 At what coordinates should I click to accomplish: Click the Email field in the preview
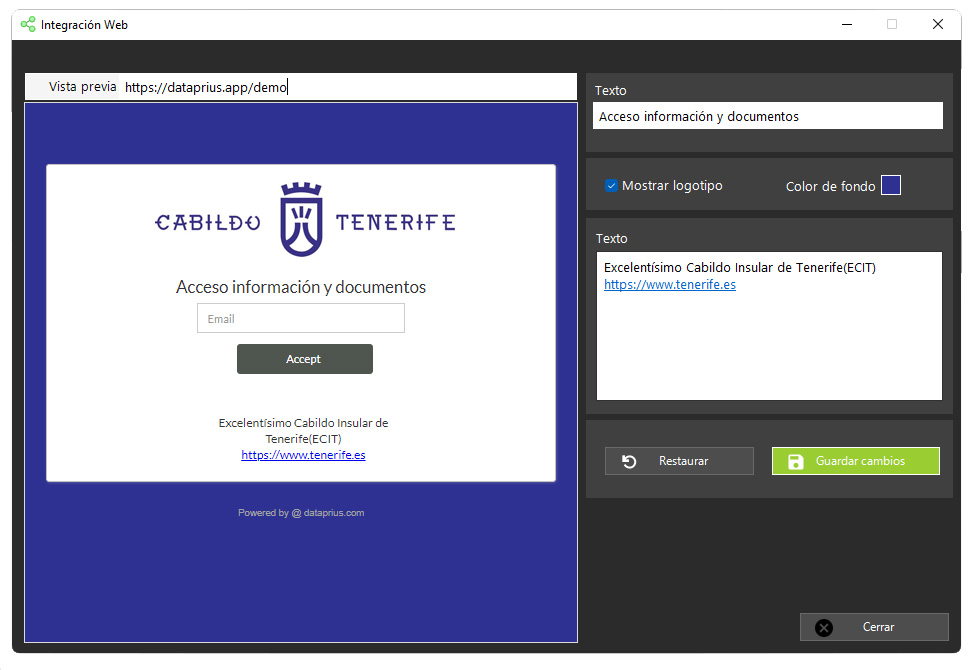point(301,319)
